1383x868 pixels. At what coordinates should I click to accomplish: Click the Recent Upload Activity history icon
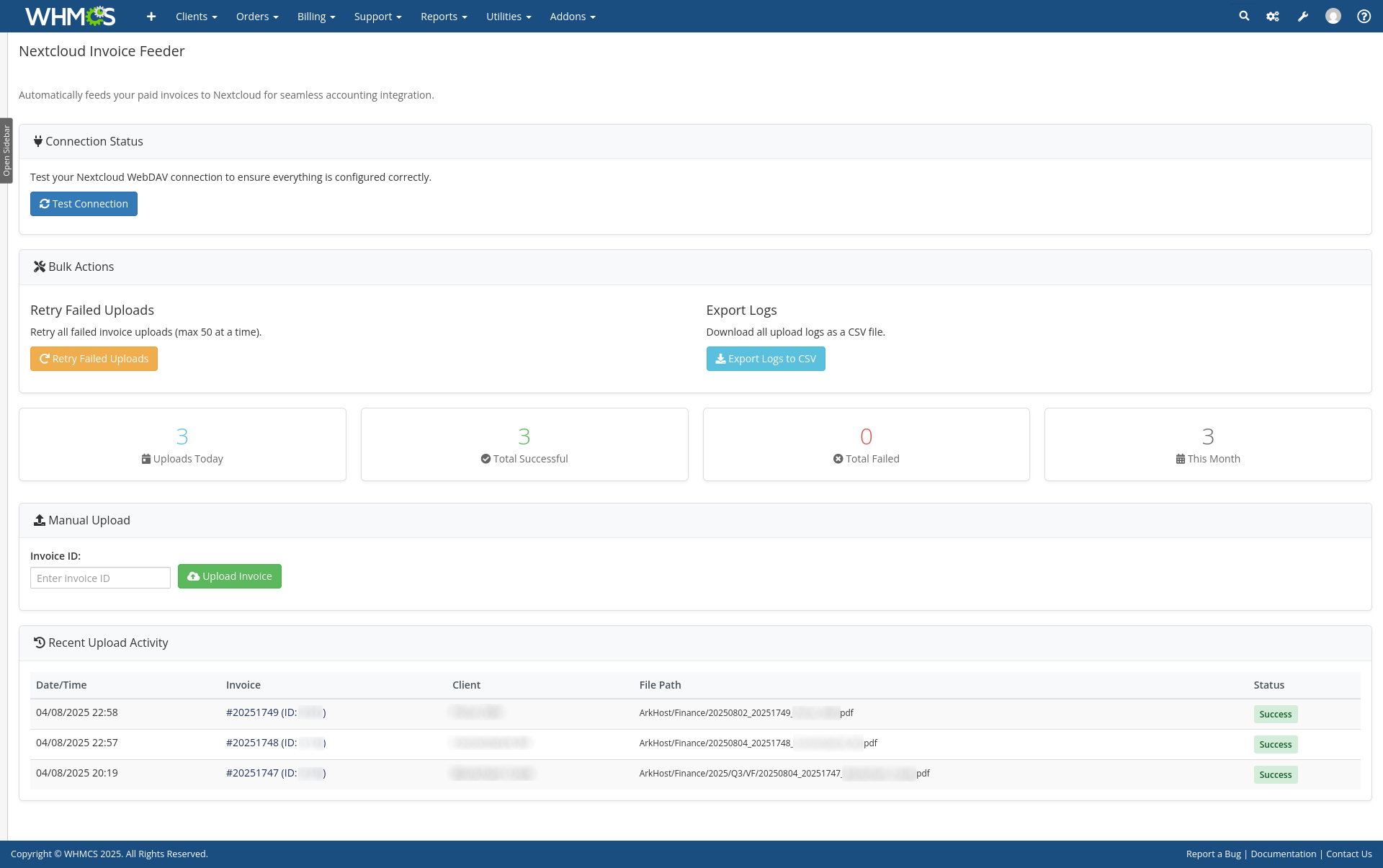click(x=40, y=643)
